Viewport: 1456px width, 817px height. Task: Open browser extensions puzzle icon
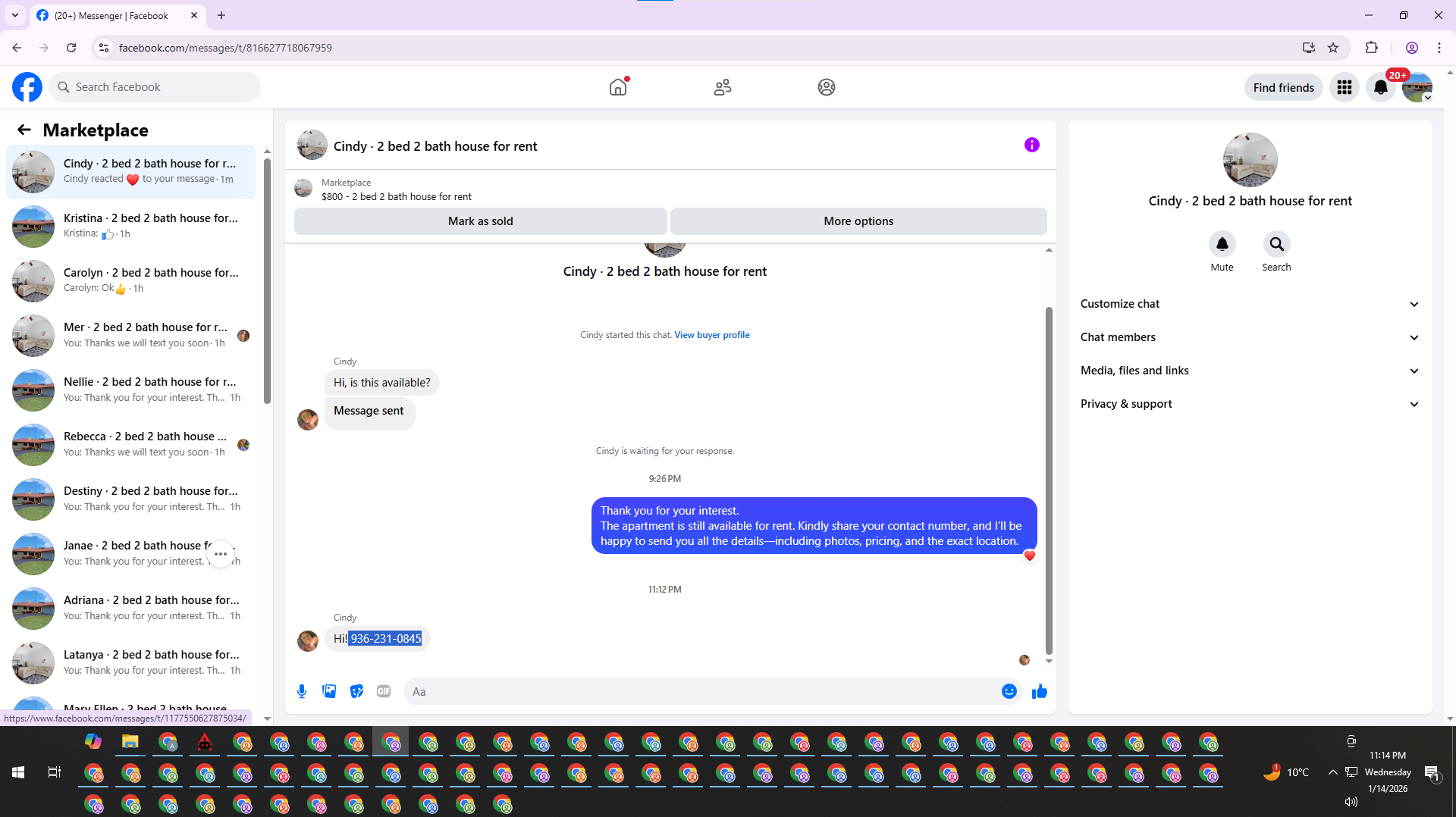[x=1371, y=48]
